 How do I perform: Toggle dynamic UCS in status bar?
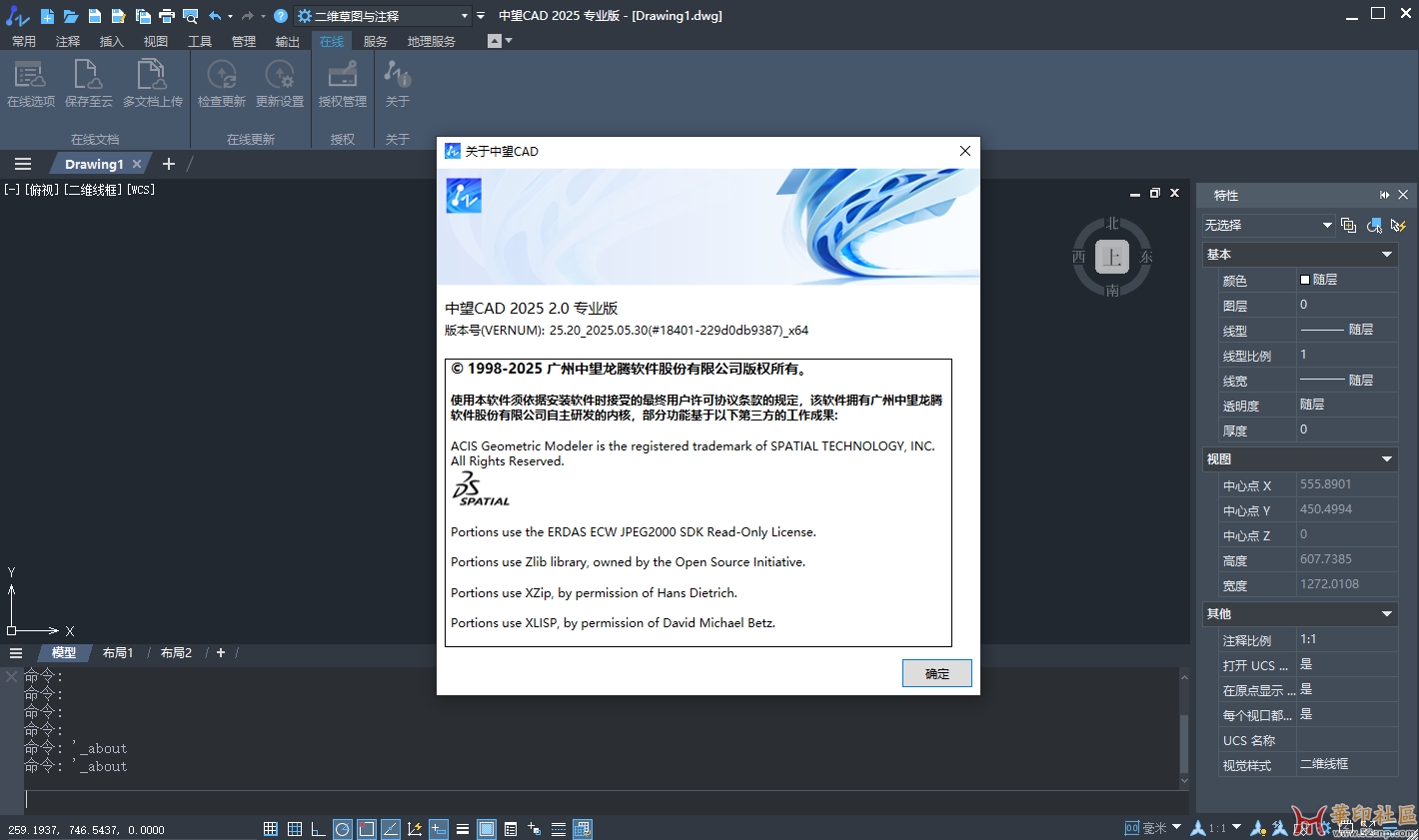coord(415,829)
